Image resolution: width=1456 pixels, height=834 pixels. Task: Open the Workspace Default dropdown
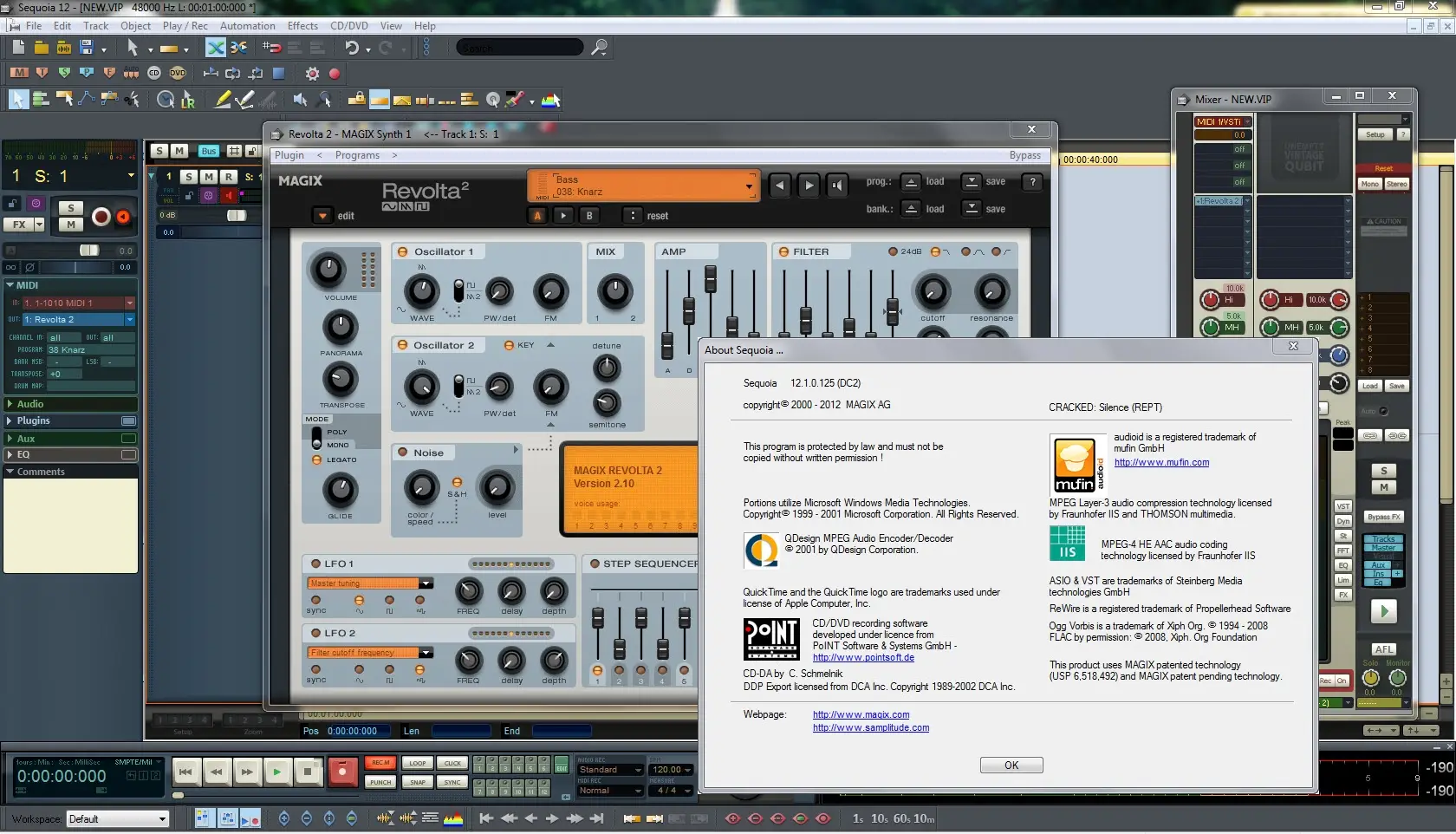161,819
